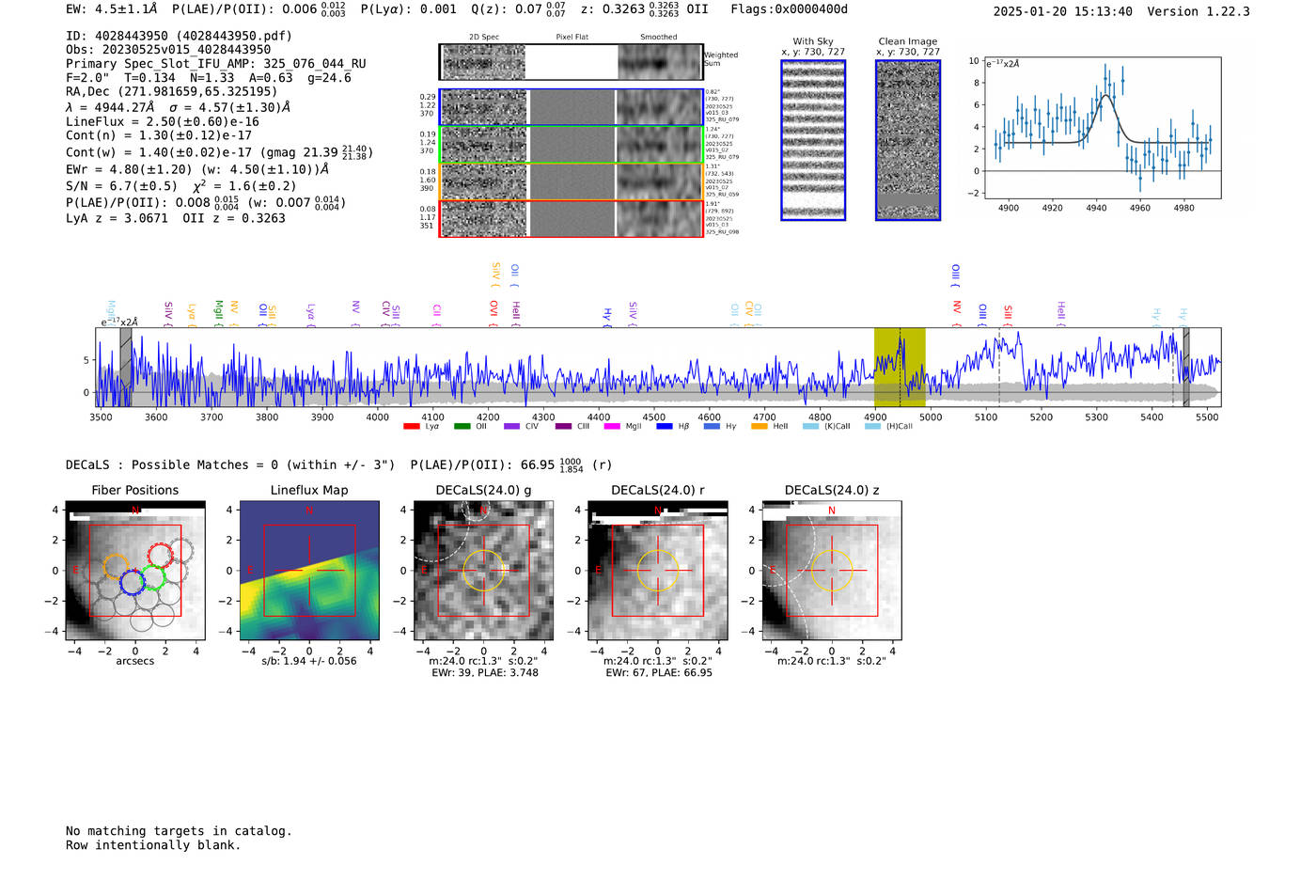Screen dimensions: 1316x896
Task: Click the 2025-01-20 15:13:40 timestamp
Action: click(1063, 11)
